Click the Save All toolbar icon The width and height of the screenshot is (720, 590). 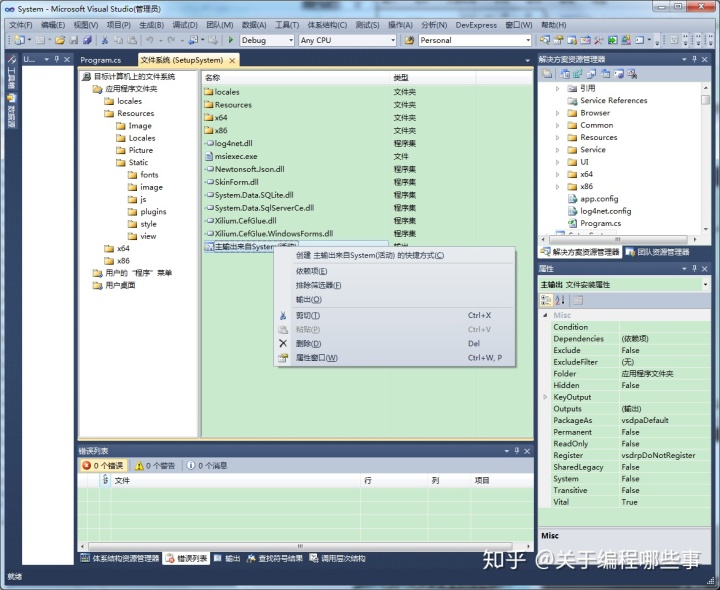pyautogui.click(x=87, y=40)
